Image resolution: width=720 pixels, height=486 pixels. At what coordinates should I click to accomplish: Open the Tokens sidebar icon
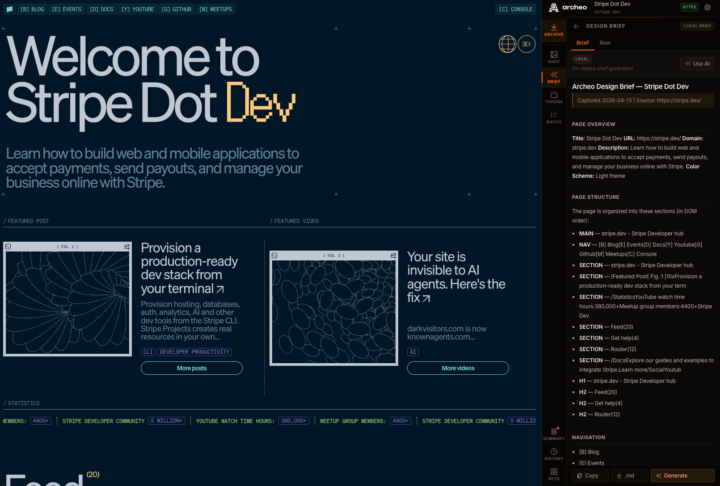[554, 97]
